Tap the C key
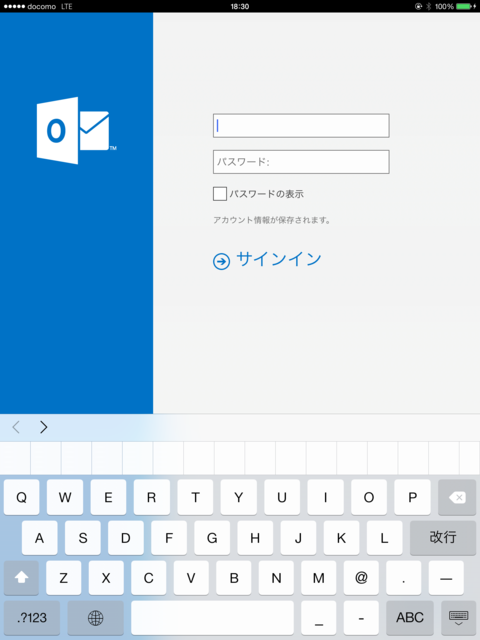This screenshot has width=480, height=640. (x=149, y=578)
